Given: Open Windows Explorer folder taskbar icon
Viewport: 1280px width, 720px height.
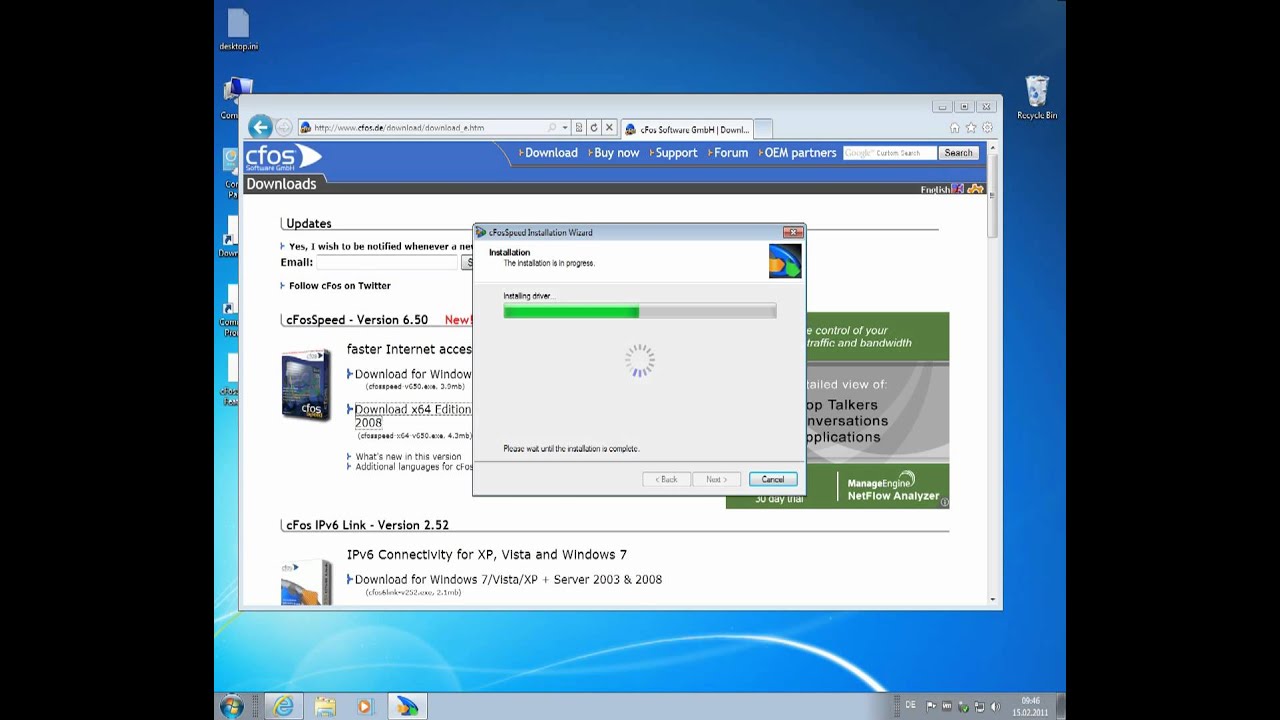Looking at the screenshot, I should (325, 706).
